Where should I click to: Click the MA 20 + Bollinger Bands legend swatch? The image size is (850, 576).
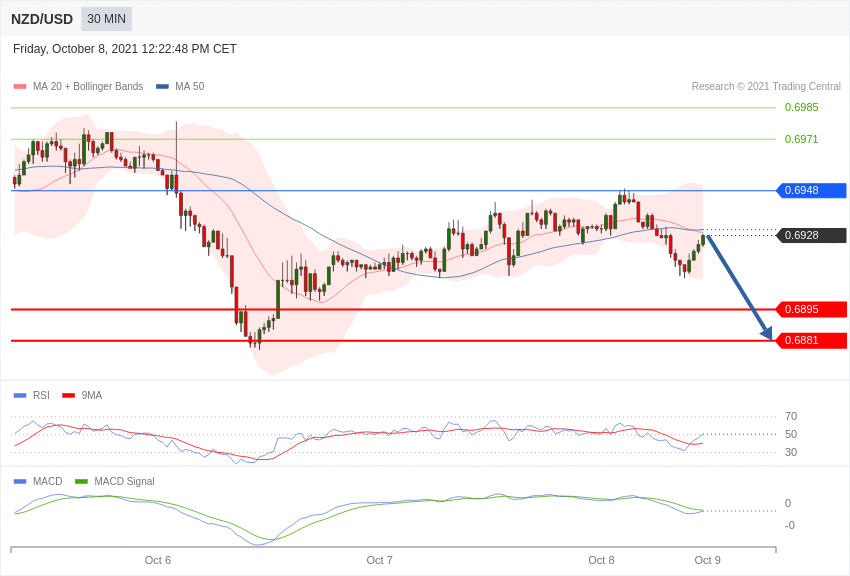[20, 87]
